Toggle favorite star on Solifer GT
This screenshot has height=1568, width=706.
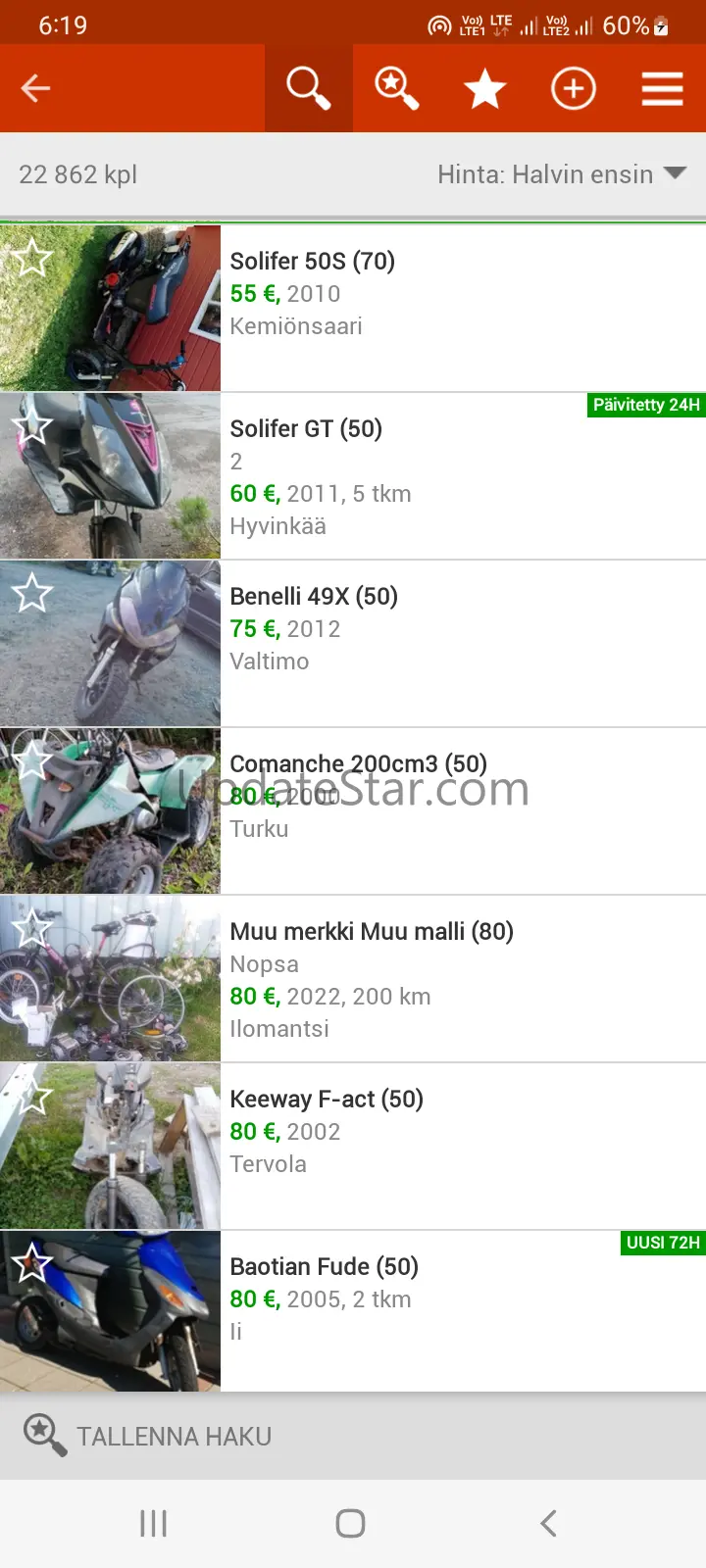[32, 425]
